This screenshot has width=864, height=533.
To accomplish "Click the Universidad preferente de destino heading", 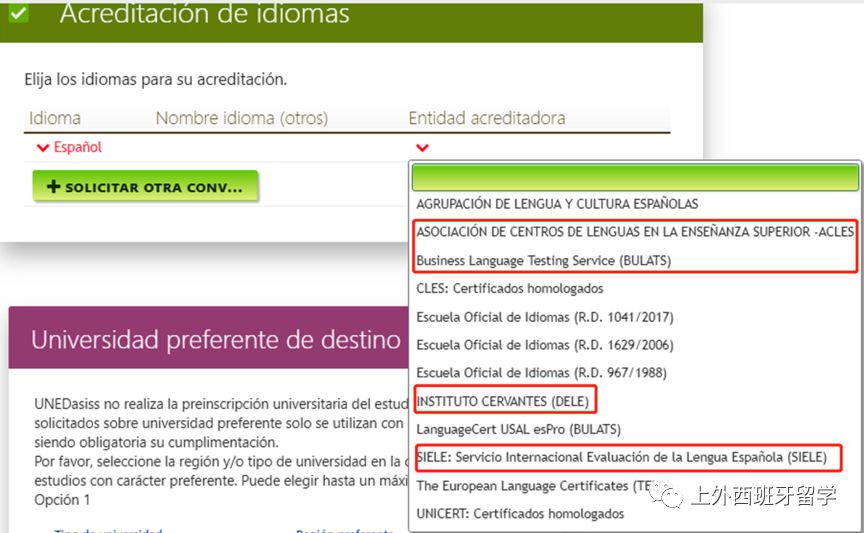I will click(x=215, y=340).
